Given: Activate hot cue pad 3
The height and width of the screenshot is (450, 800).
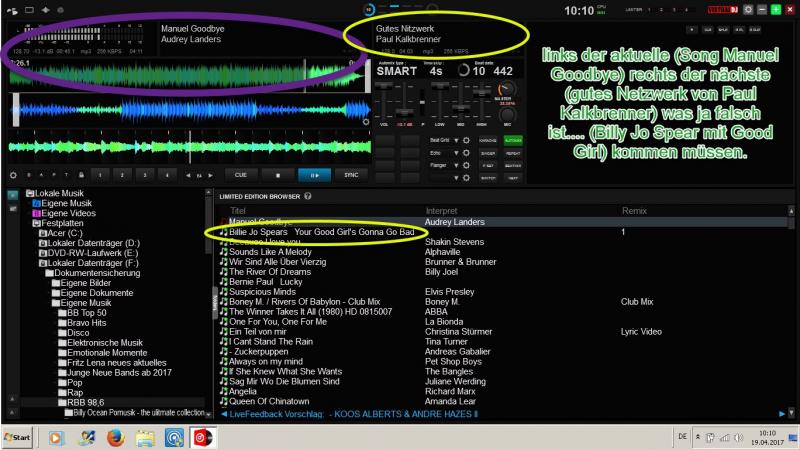Looking at the screenshot, I should [x=145, y=175].
